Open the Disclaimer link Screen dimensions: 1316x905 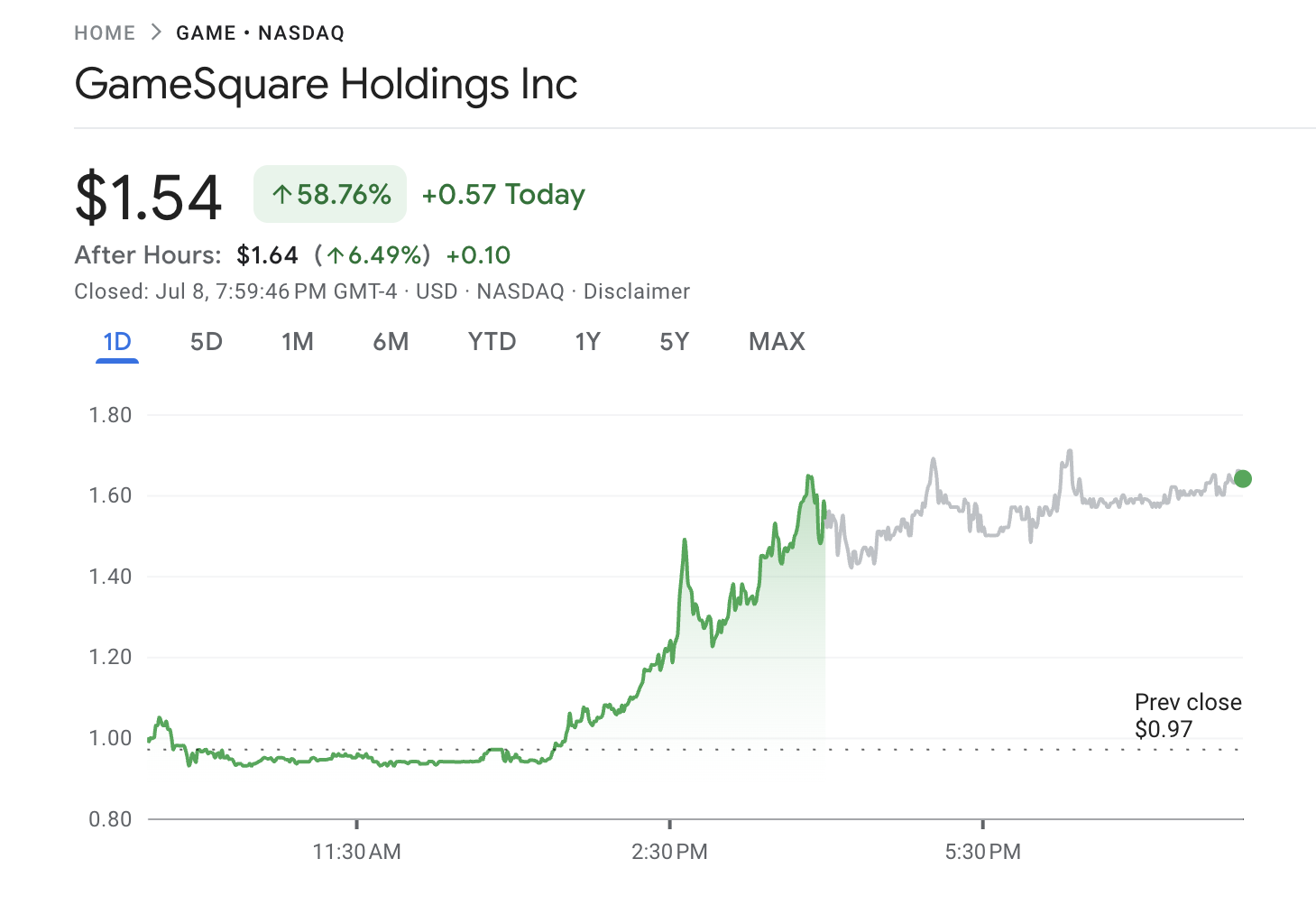pos(636,291)
